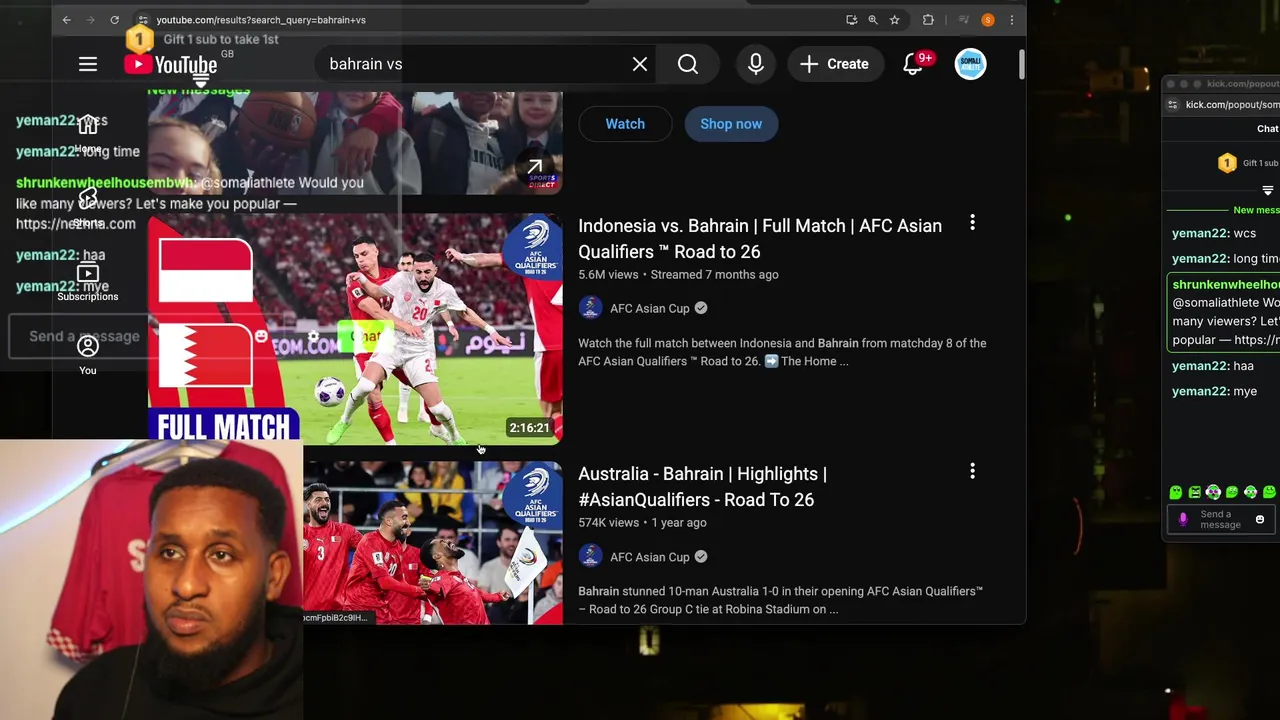This screenshot has height=720, width=1280.
Task: Bookmark this page with the star icon
Action: [x=895, y=20]
